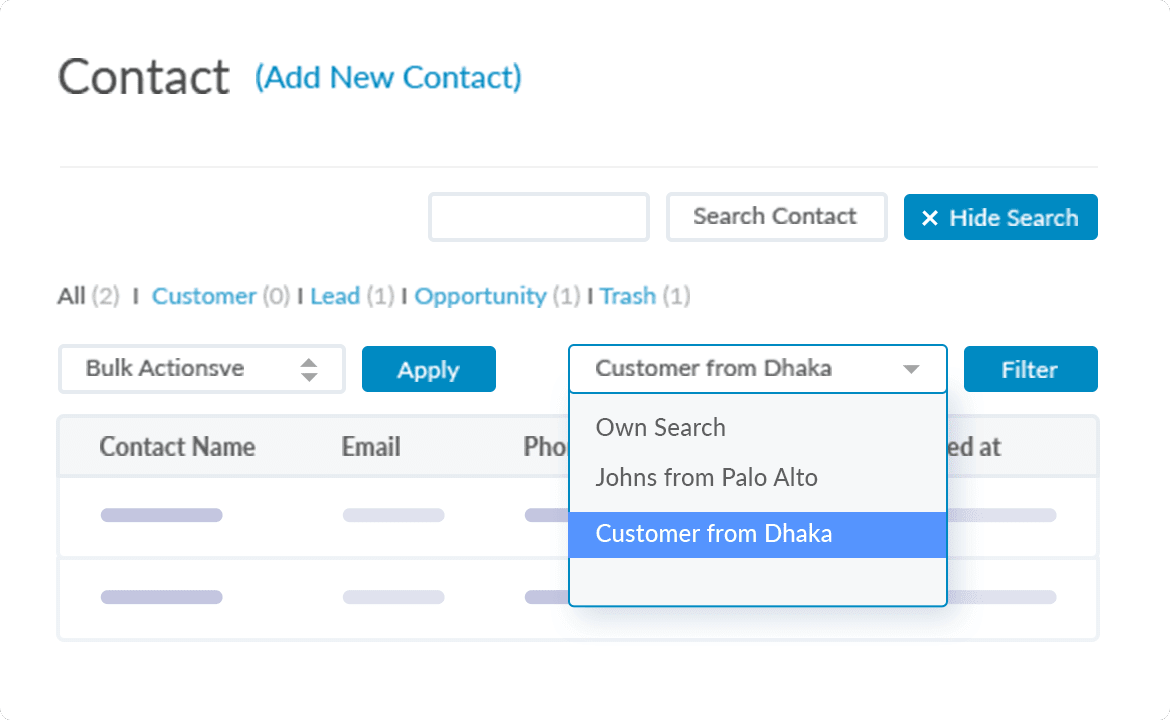Viewport: 1170px width, 720px height.
Task: Open Add New Contact
Action: [x=389, y=78]
